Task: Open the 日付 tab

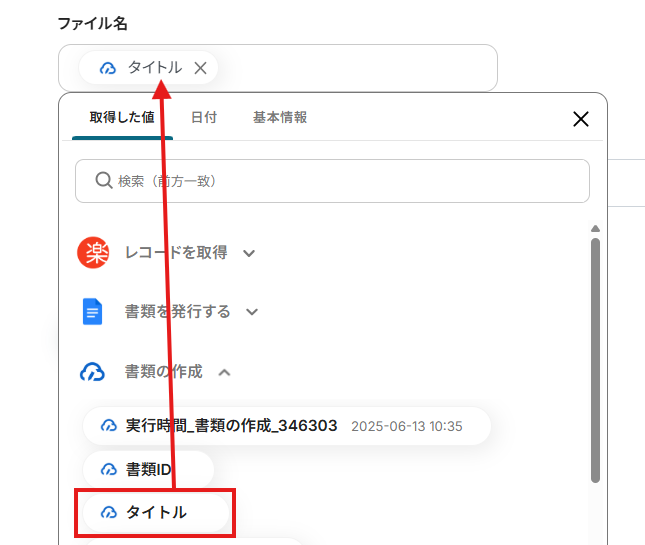Action: [204, 118]
